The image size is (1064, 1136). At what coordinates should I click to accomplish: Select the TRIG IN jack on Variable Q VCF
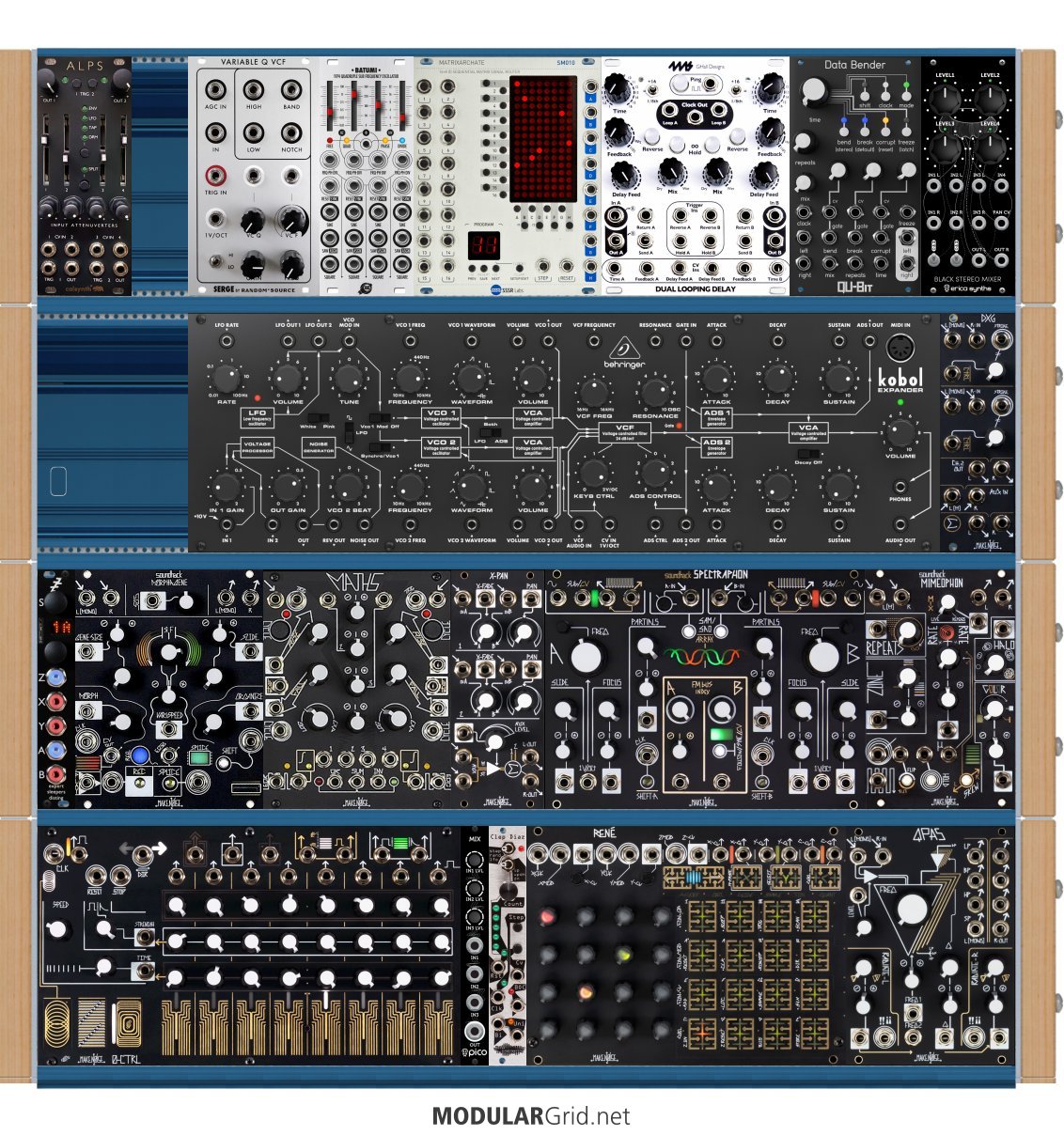tap(217, 175)
